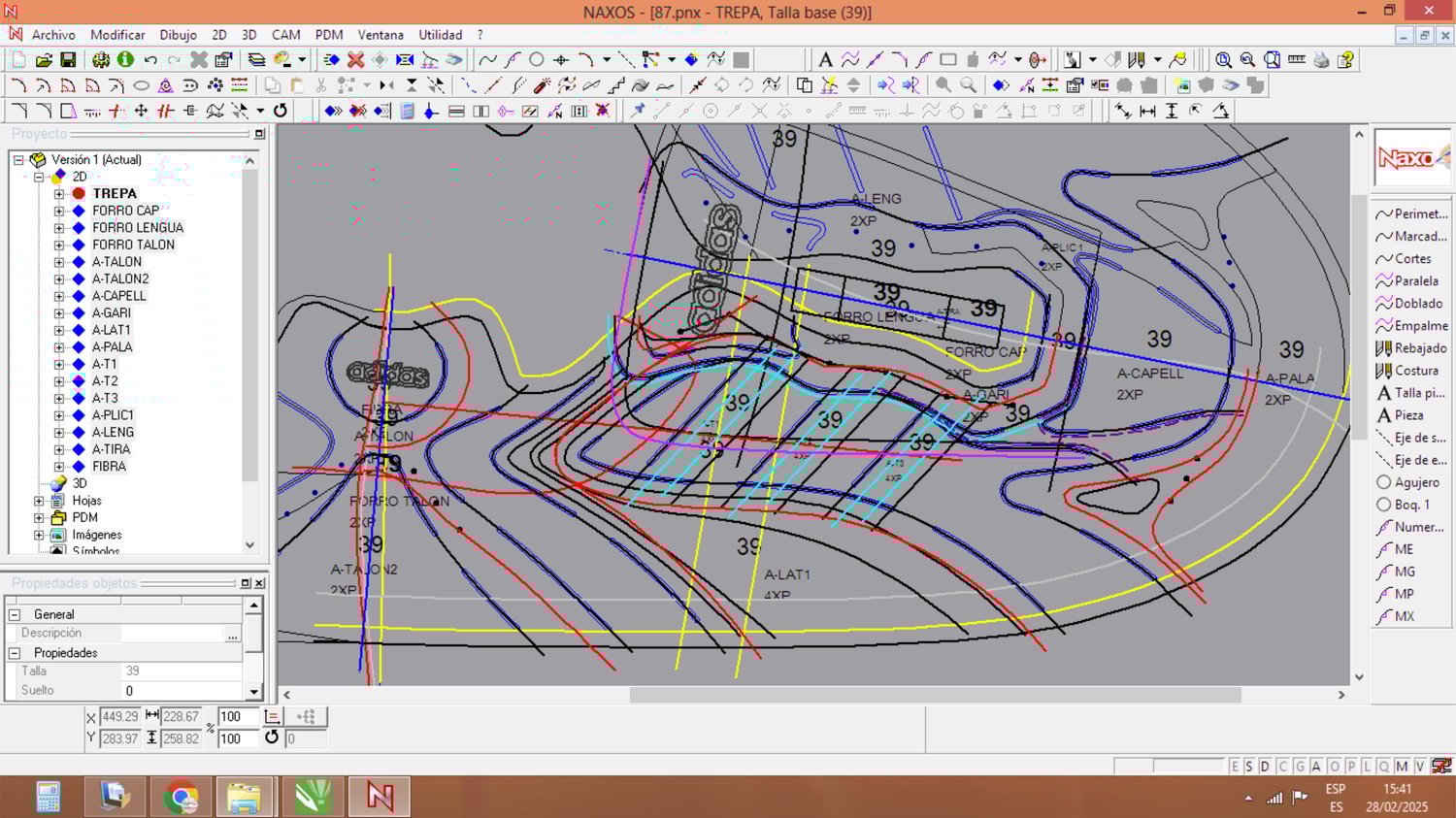This screenshot has width=1456, height=818.
Task: Select the text 'A' tool in toolbar
Action: pyautogui.click(x=825, y=60)
